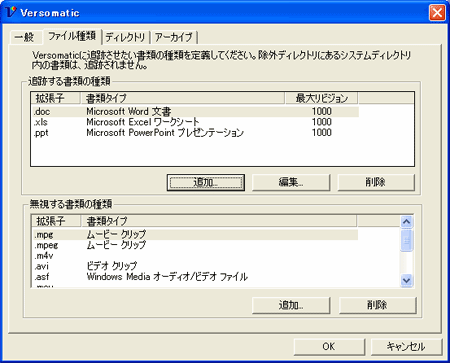The width and height of the screenshot is (450, 363).
Task: Click Microsoft Excel ワークシート entry
Action: 143,122
